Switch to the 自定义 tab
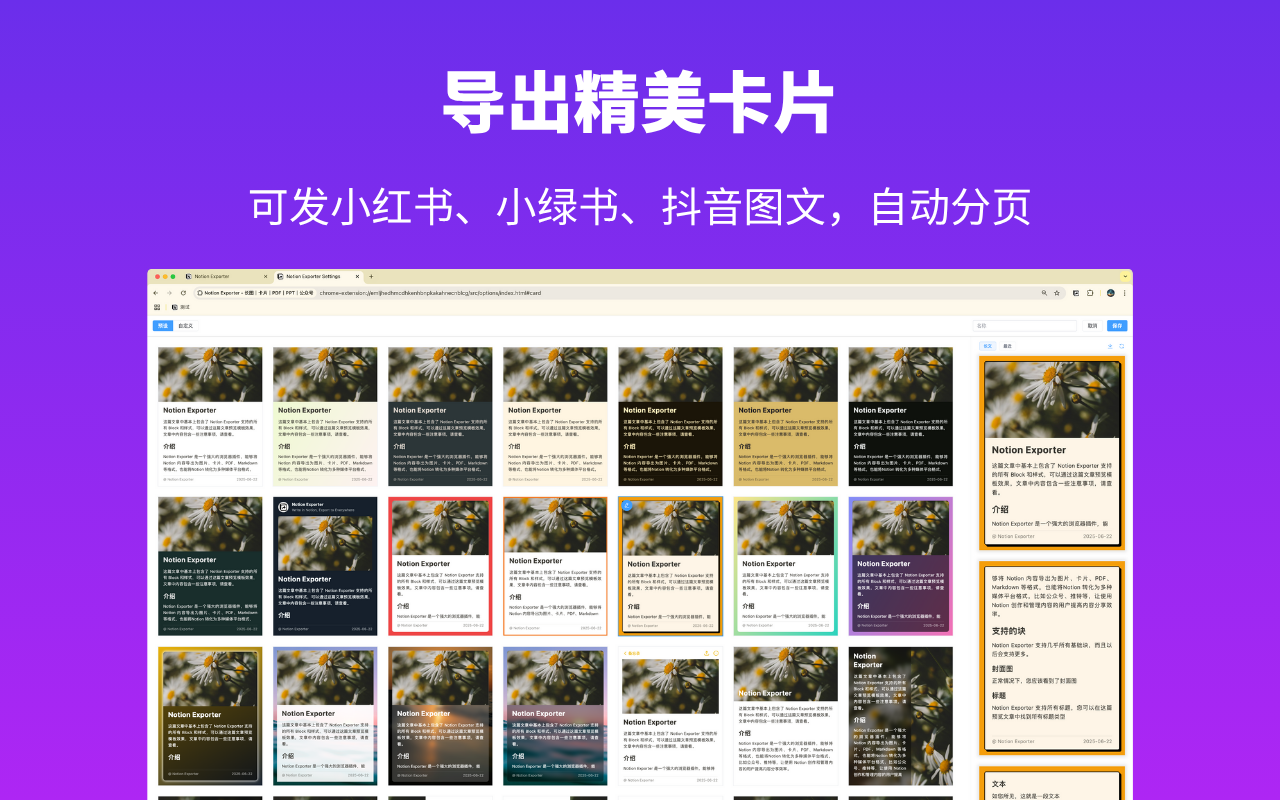 click(185, 325)
